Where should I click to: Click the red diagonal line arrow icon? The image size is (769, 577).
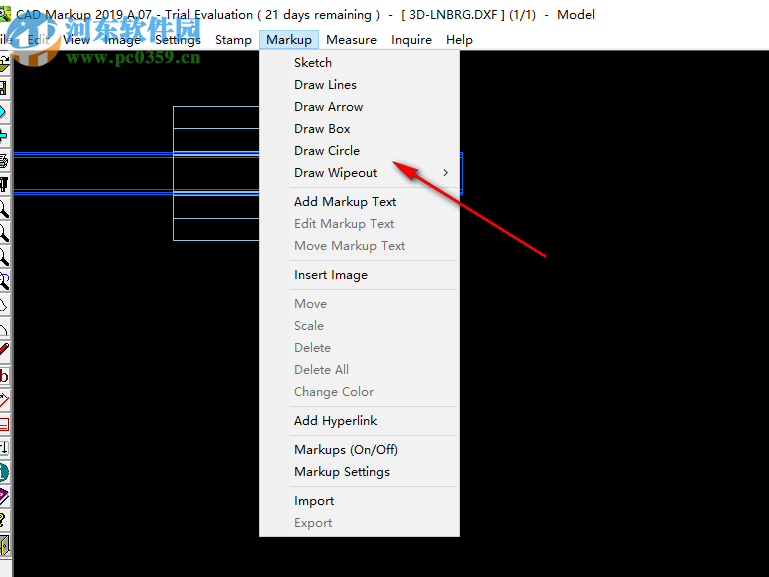click(x=4, y=401)
